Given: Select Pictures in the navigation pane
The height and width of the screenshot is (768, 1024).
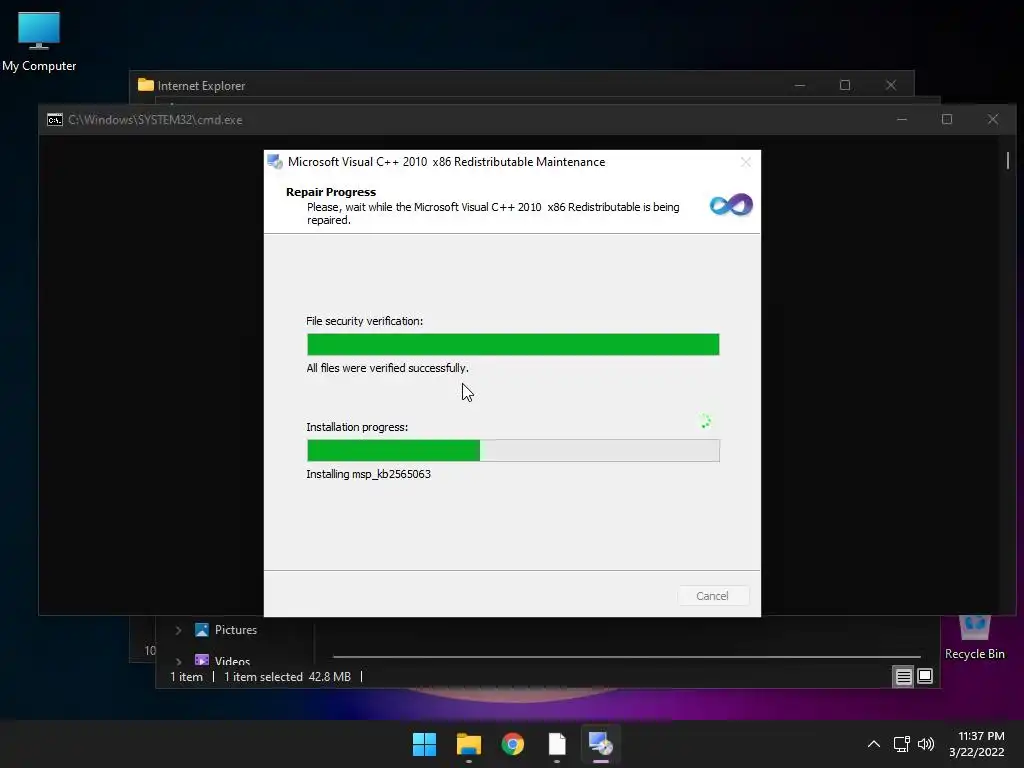Looking at the screenshot, I should click(x=226, y=630).
